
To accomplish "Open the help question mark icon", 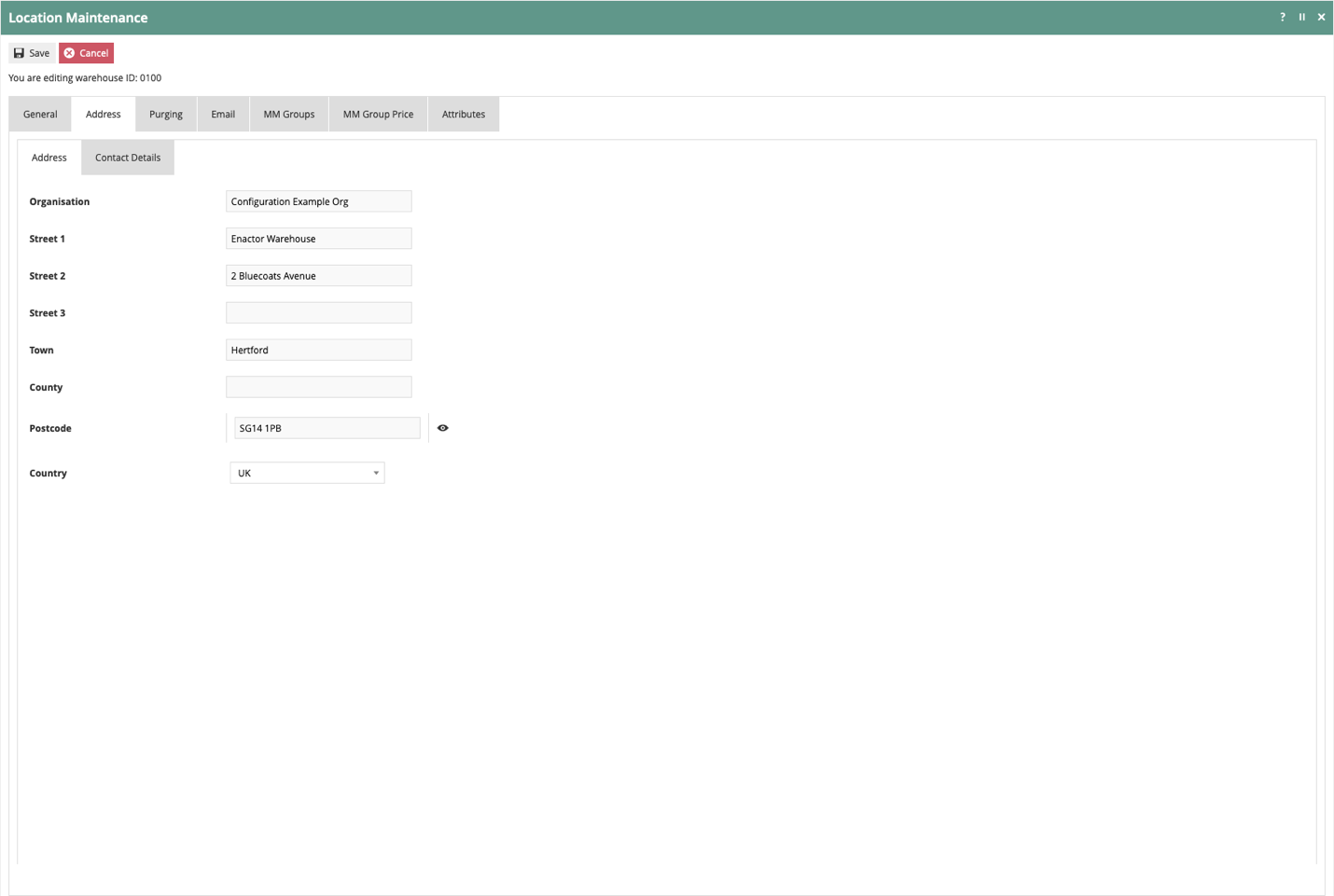I will (1282, 17).
